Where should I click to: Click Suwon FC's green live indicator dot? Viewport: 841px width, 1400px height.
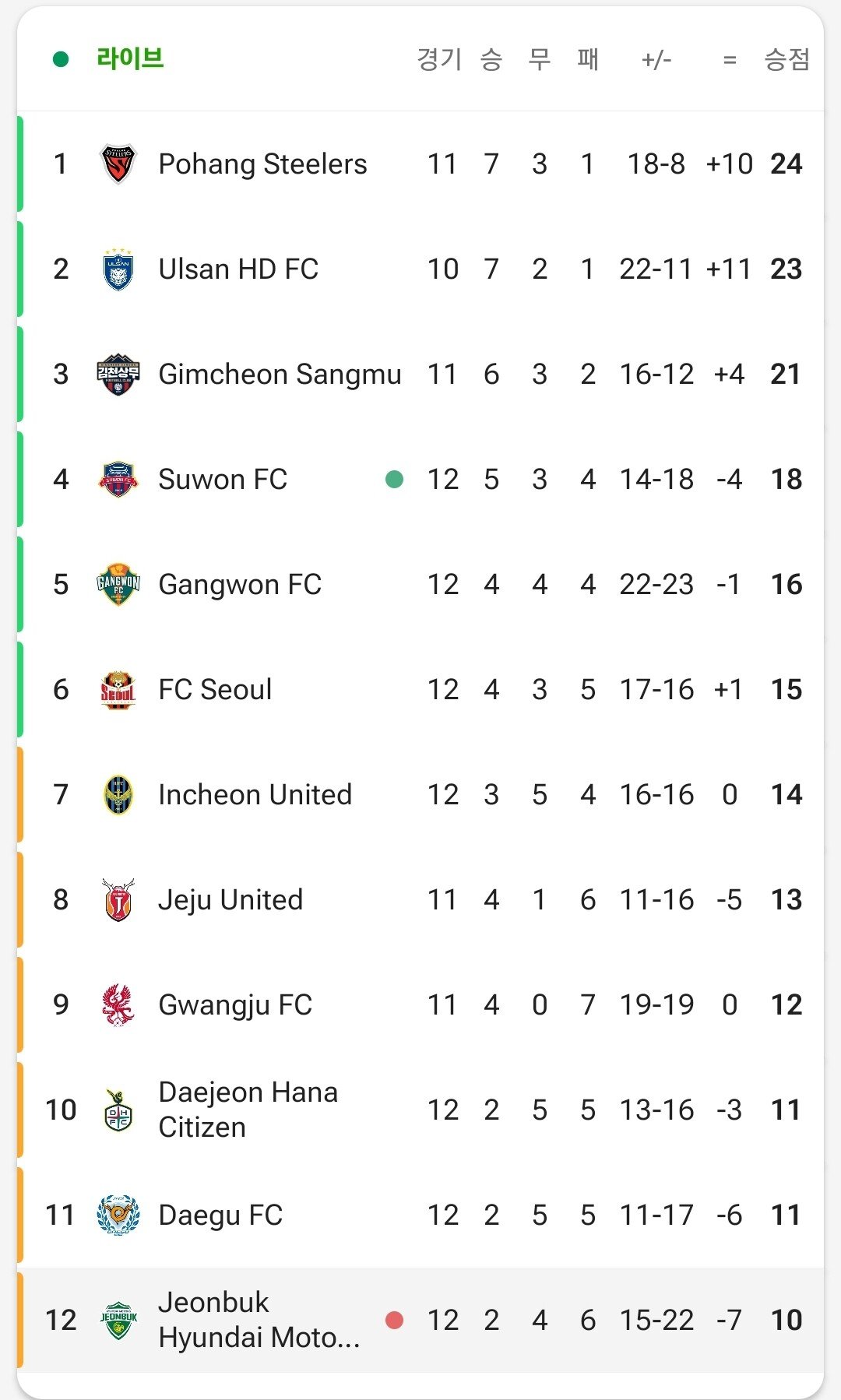[395, 480]
